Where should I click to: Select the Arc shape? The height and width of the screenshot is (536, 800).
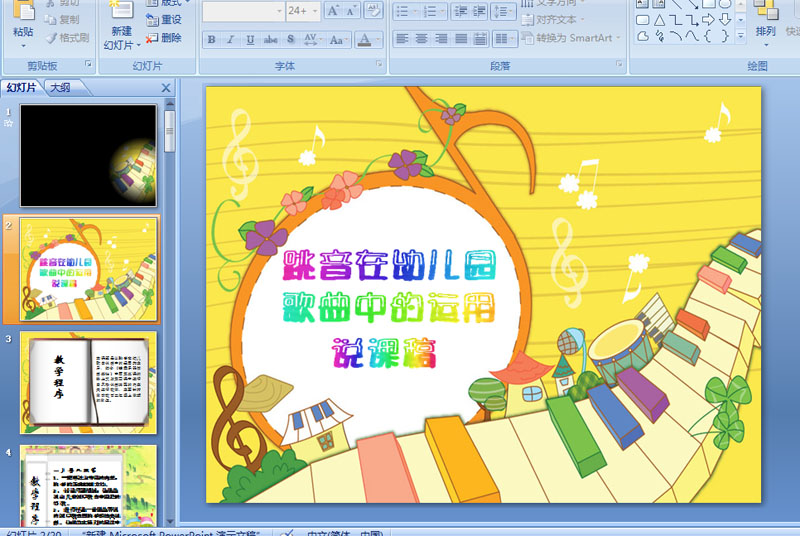click(x=676, y=36)
